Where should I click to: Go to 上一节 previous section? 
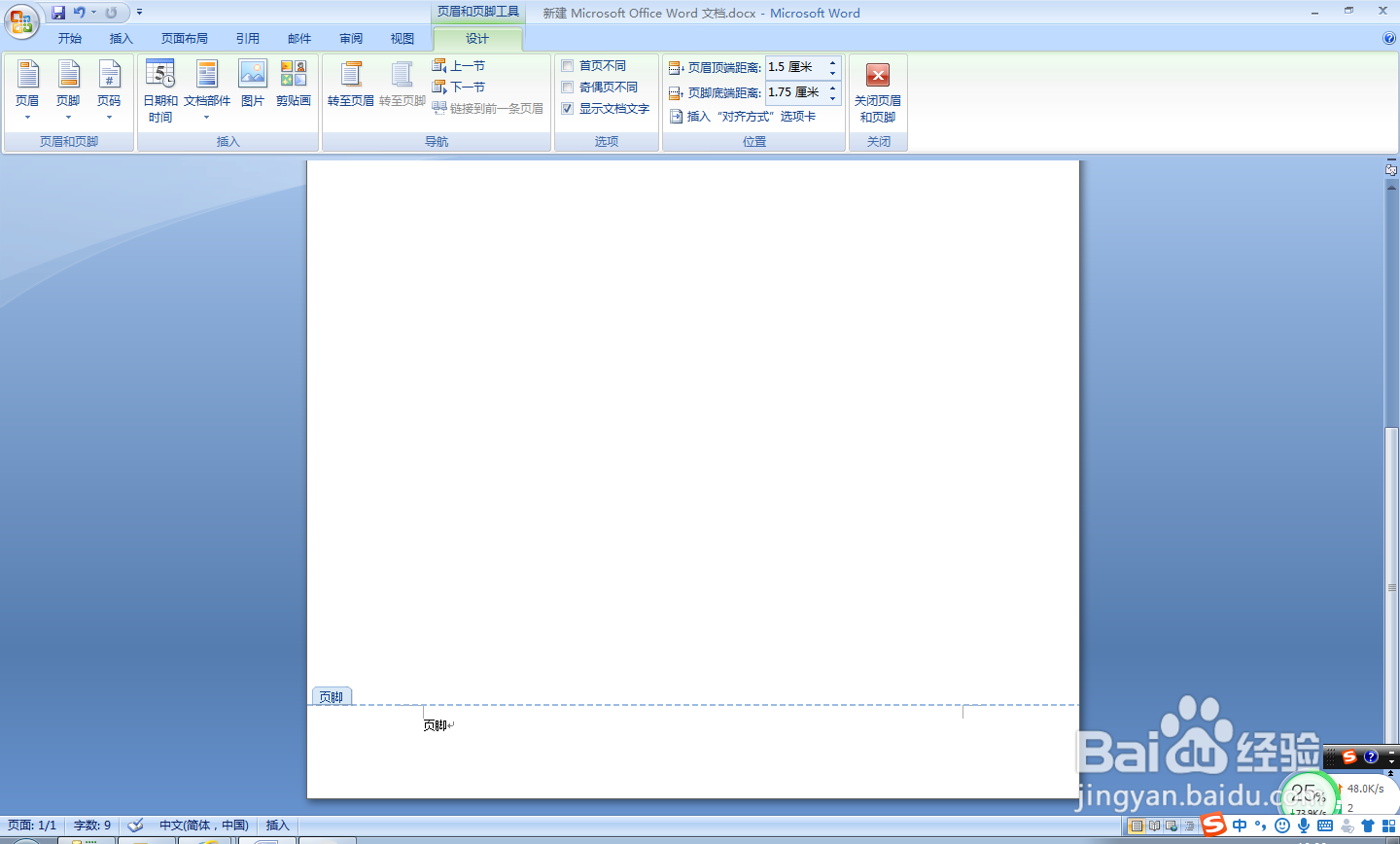coord(459,66)
